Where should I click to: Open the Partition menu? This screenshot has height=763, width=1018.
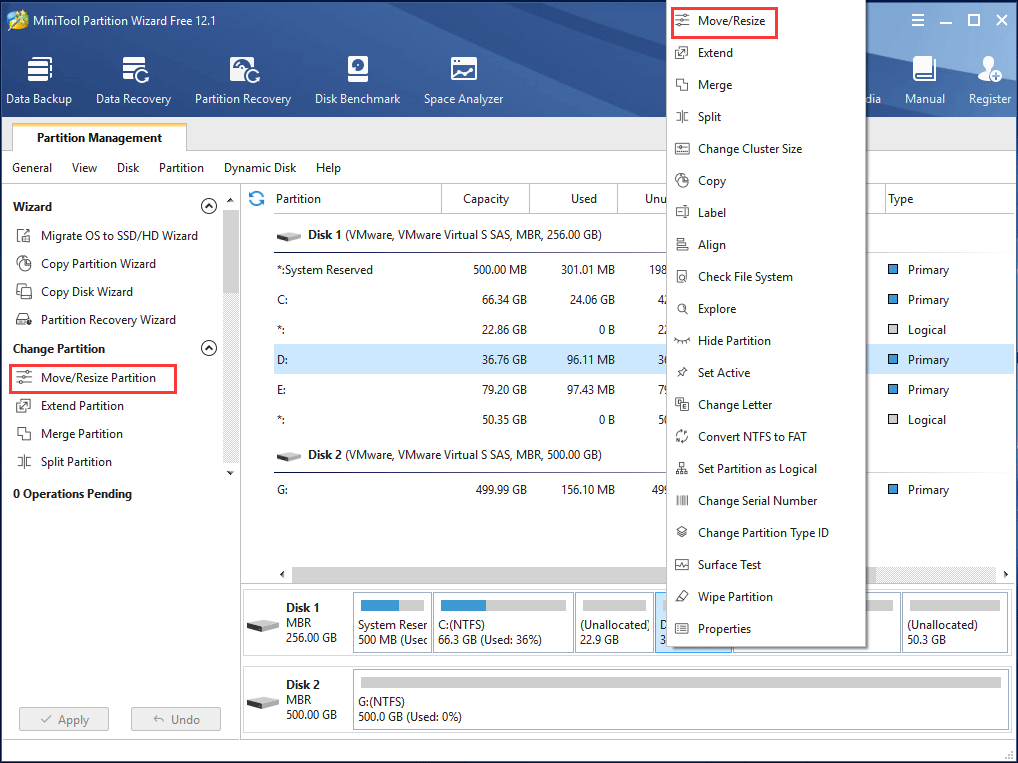181,168
